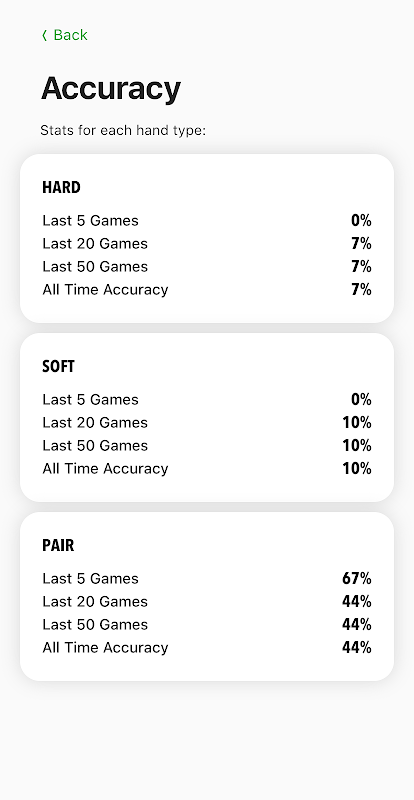The image size is (414, 800).
Task: Select Last 50 Games row under PAIR
Action: [x=207, y=624]
